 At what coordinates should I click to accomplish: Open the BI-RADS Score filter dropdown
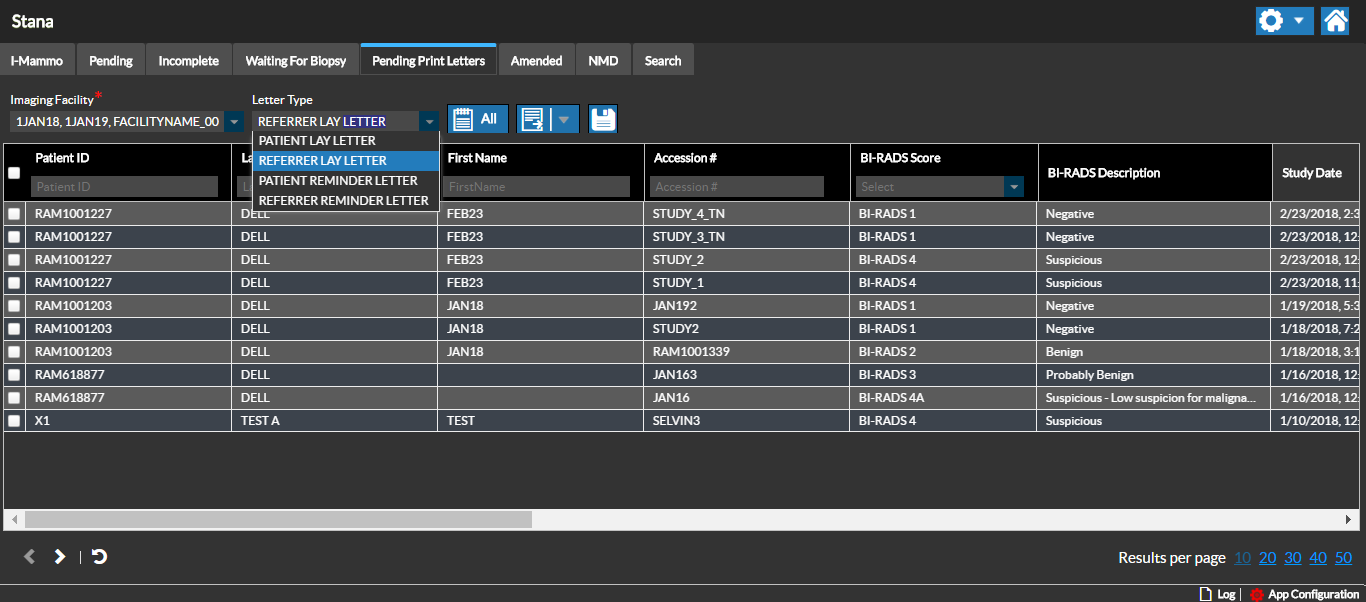coord(1014,187)
